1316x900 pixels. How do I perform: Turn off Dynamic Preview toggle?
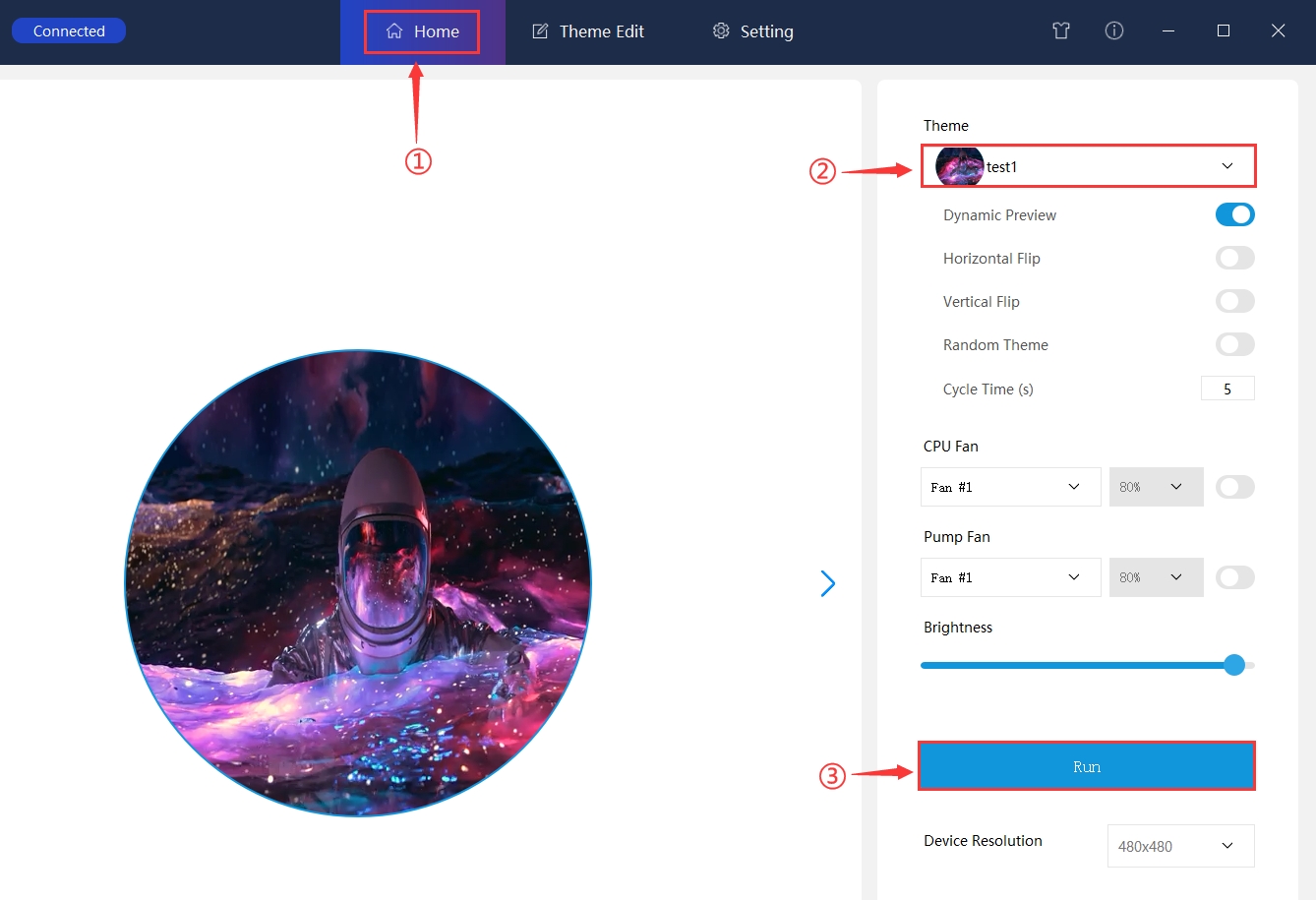[x=1235, y=214]
